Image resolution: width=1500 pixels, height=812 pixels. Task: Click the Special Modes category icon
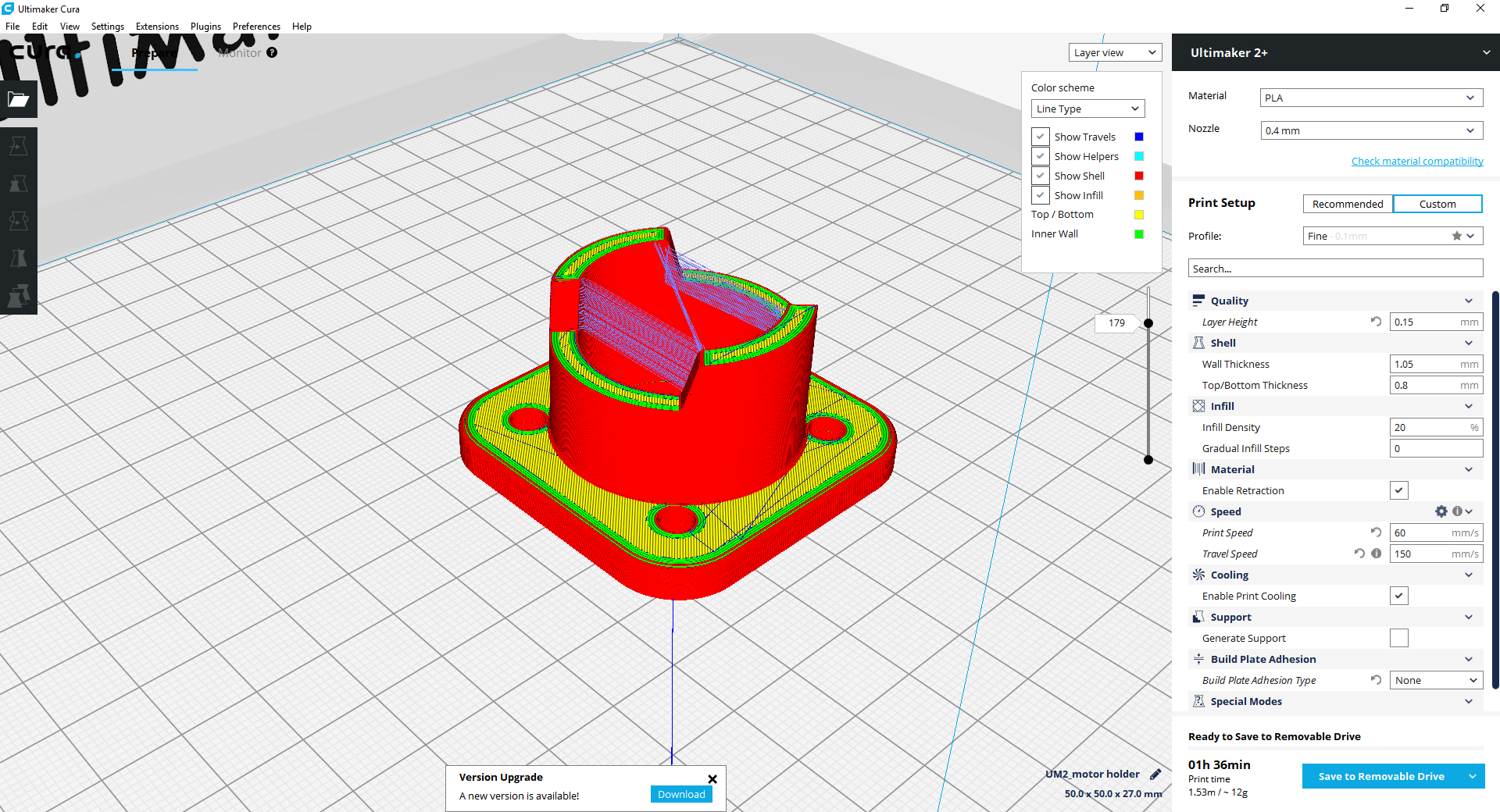click(x=1198, y=701)
